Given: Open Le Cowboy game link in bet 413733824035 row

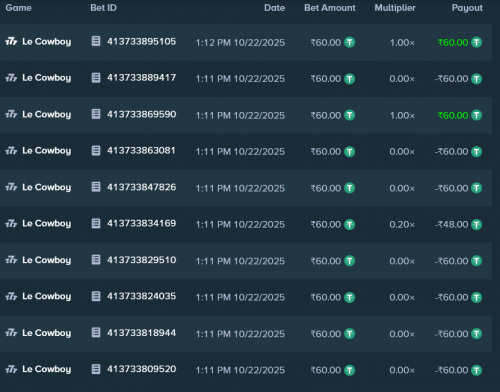Looking at the screenshot, I should pyautogui.click(x=47, y=296).
